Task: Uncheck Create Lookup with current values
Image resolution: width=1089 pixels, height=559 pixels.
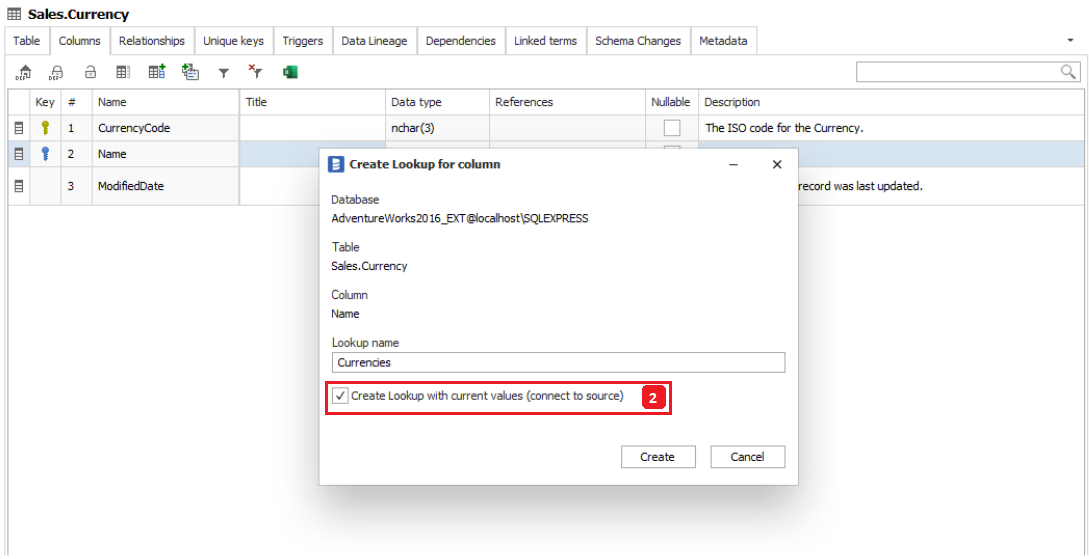Action: 341,396
